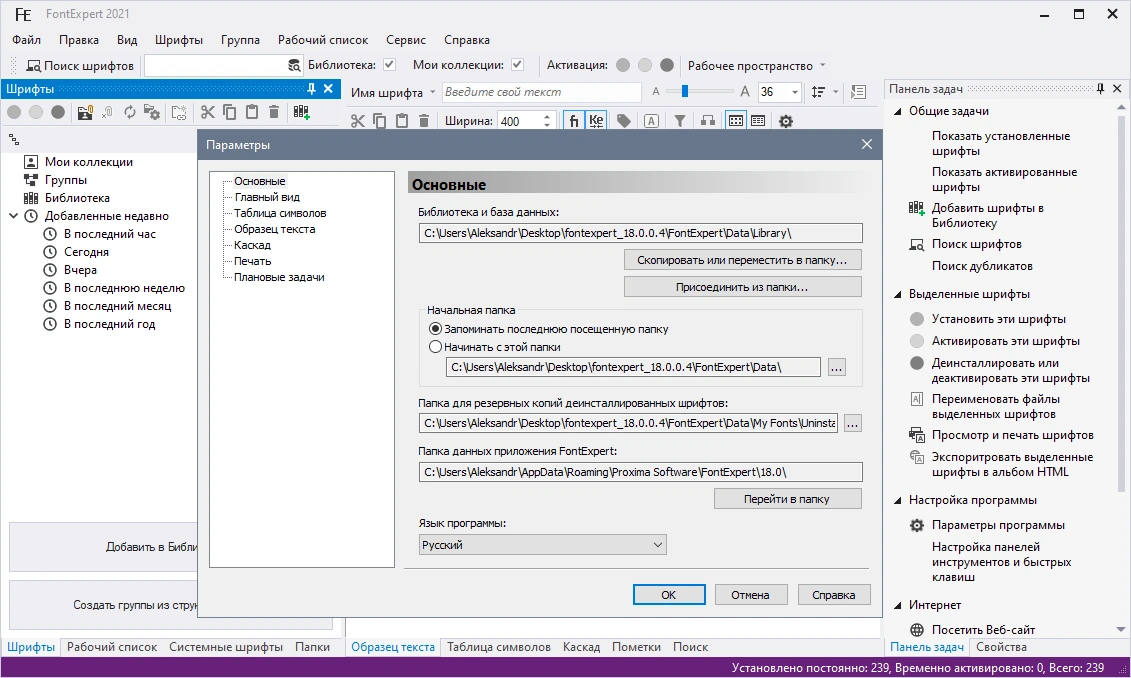This screenshot has height=678, width=1131.
Task: Click the install fonts circle in Шрифты toolbar
Action: 14,112
